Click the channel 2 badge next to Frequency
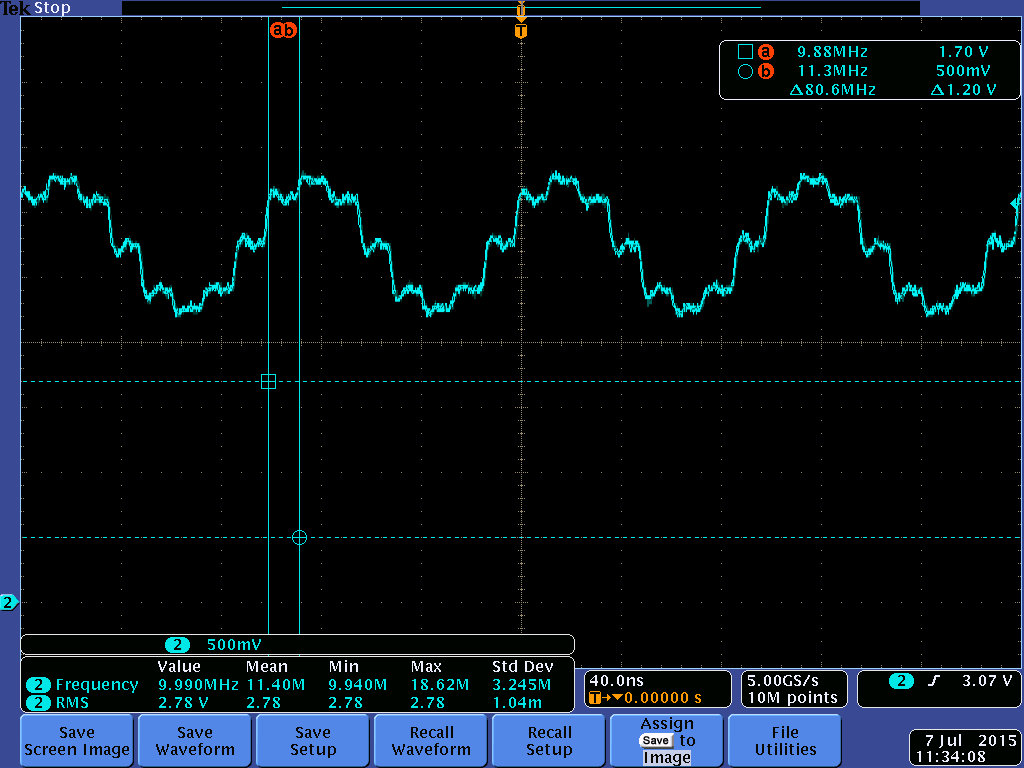Screen dimensions: 1024x768 (x=39, y=684)
